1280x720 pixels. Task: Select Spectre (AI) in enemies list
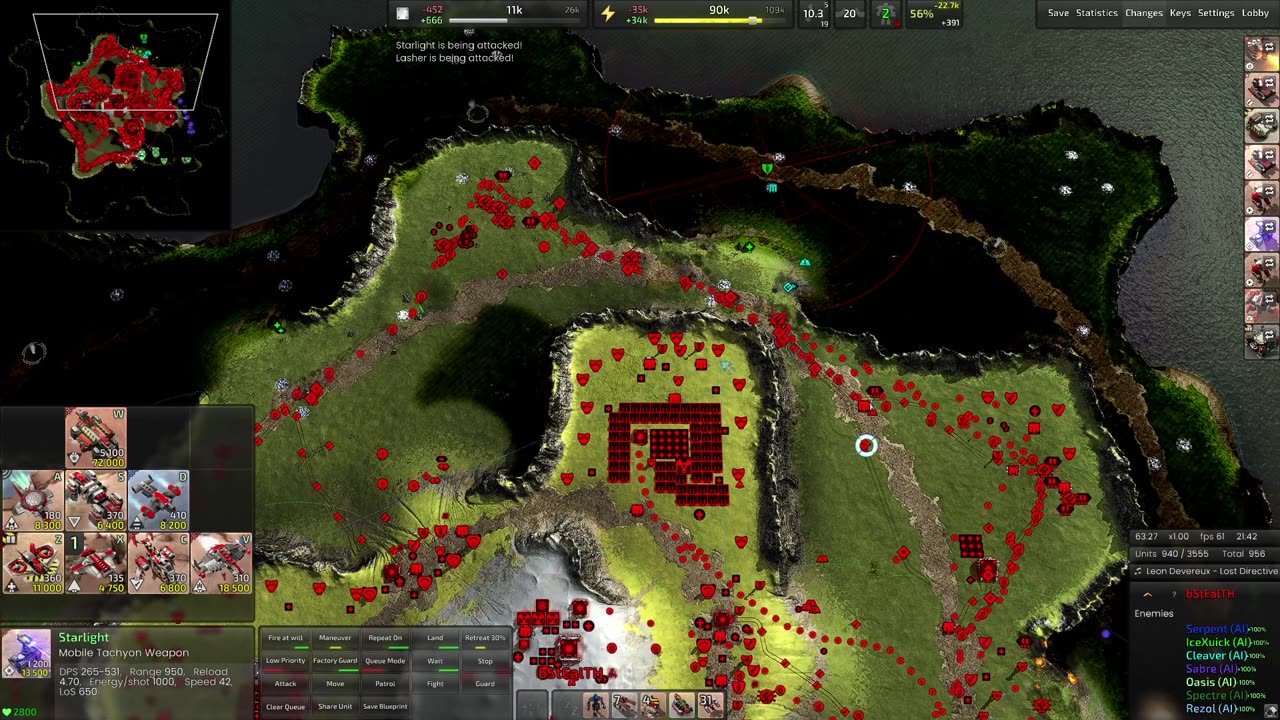coord(1217,695)
